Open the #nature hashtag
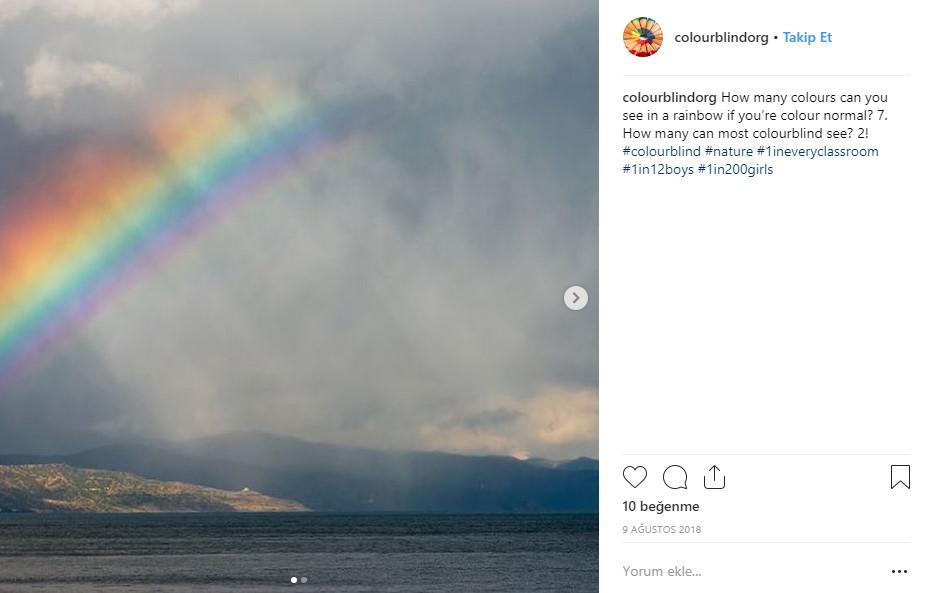Screen dimensions: 932x593 tap(728, 152)
